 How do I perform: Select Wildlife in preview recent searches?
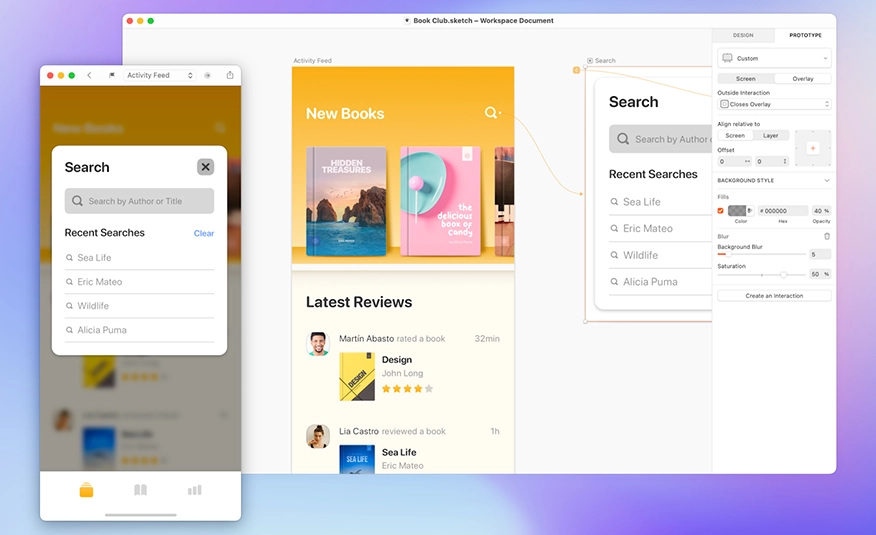click(x=139, y=305)
